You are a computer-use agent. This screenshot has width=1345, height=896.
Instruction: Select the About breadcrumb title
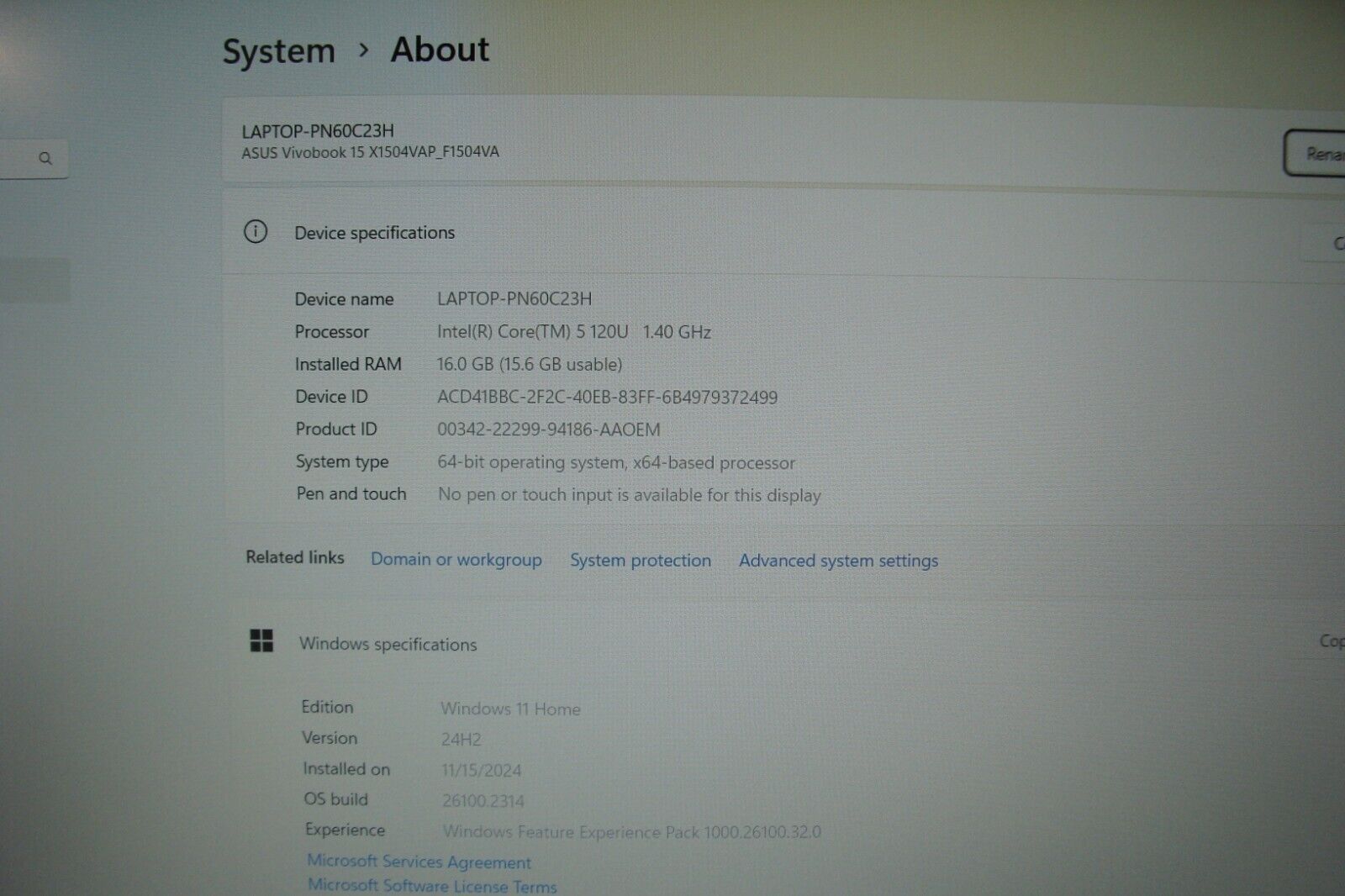click(440, 50)
